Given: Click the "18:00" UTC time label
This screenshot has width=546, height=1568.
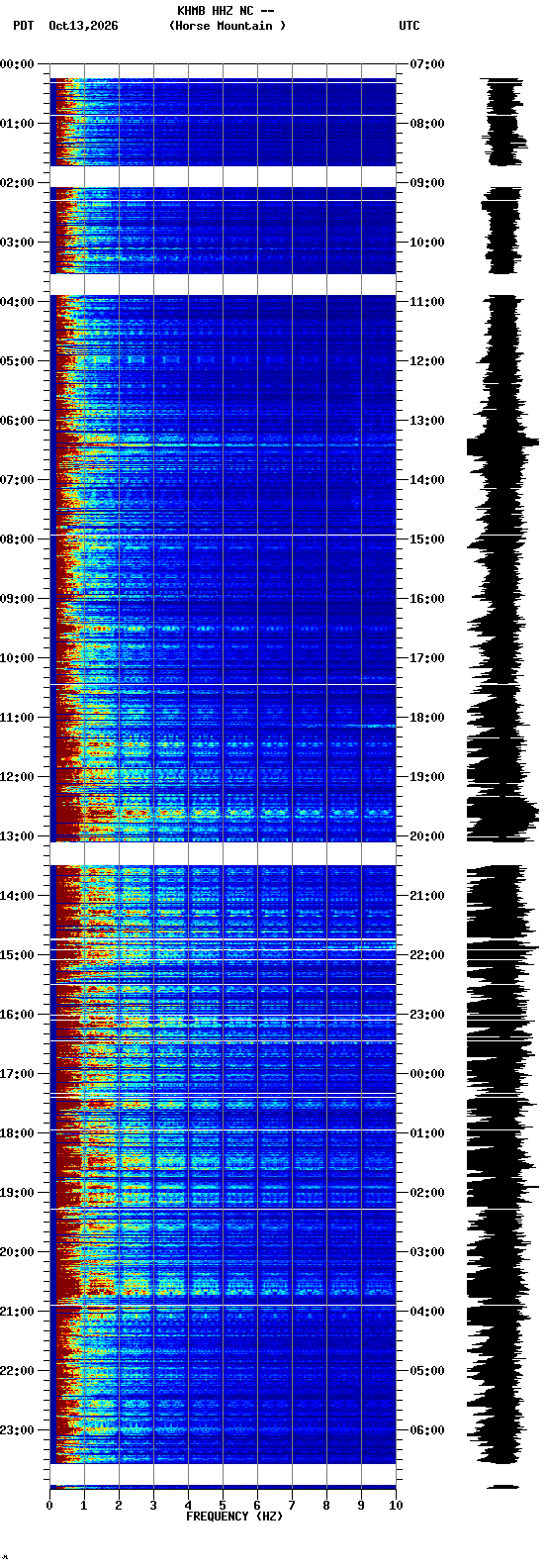Looking at the screenshot, I should [x=427, y=718].
